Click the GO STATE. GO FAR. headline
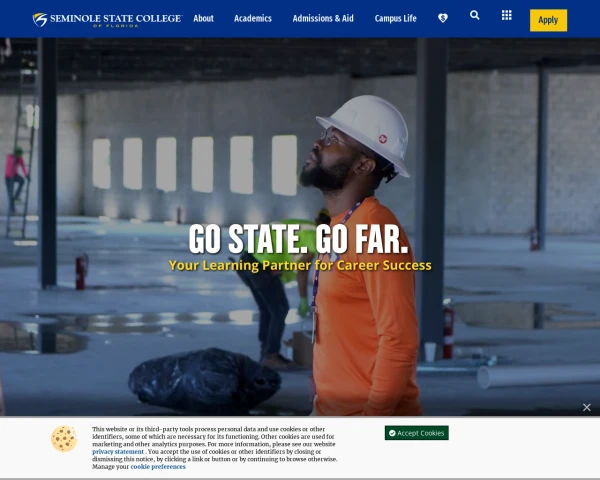600x480 pixels. (x=298, y=239)
